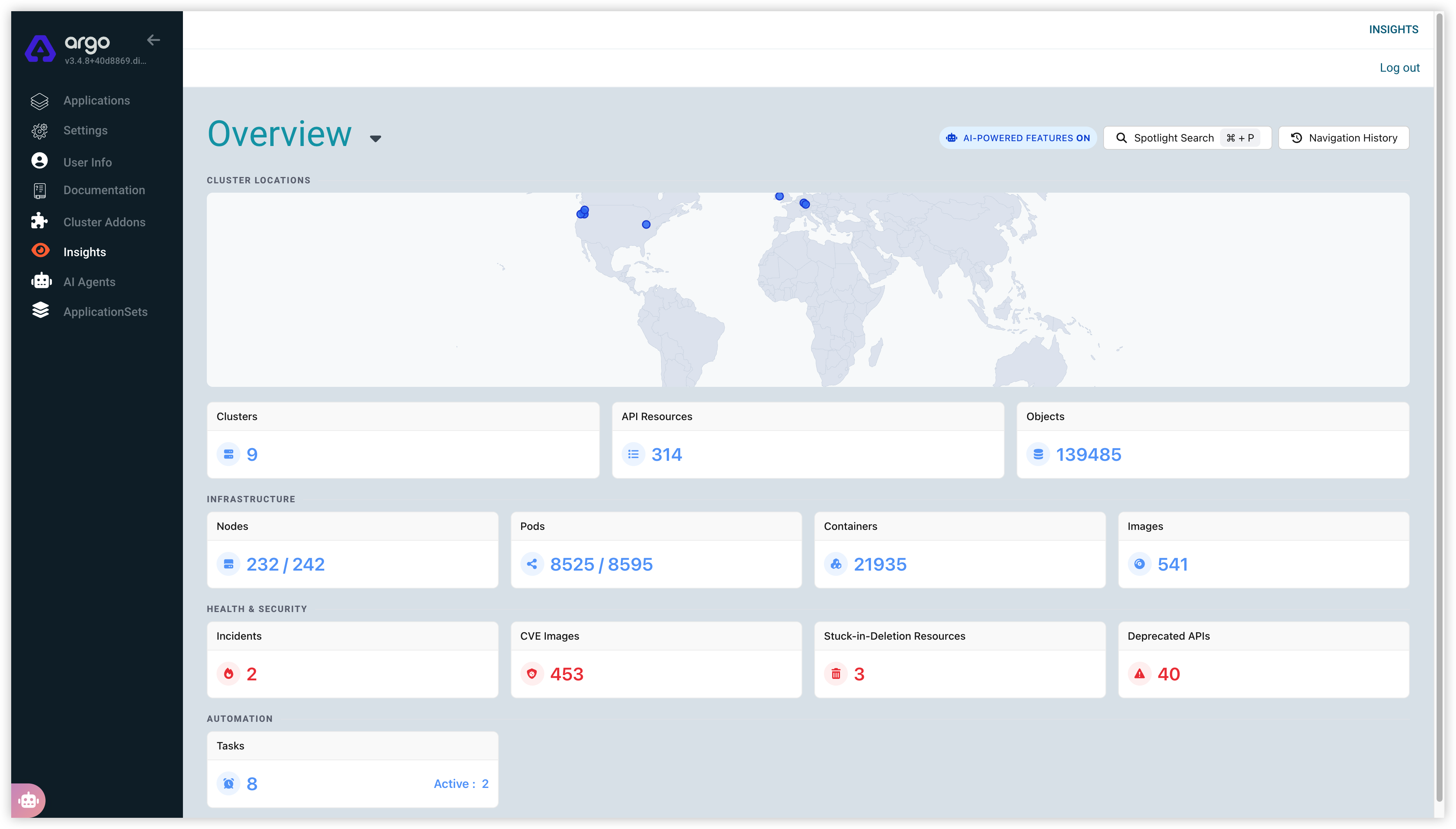Open the Deprecated APIs count 40
Screen dimensions: 1456x829
tap(1169, 674)
